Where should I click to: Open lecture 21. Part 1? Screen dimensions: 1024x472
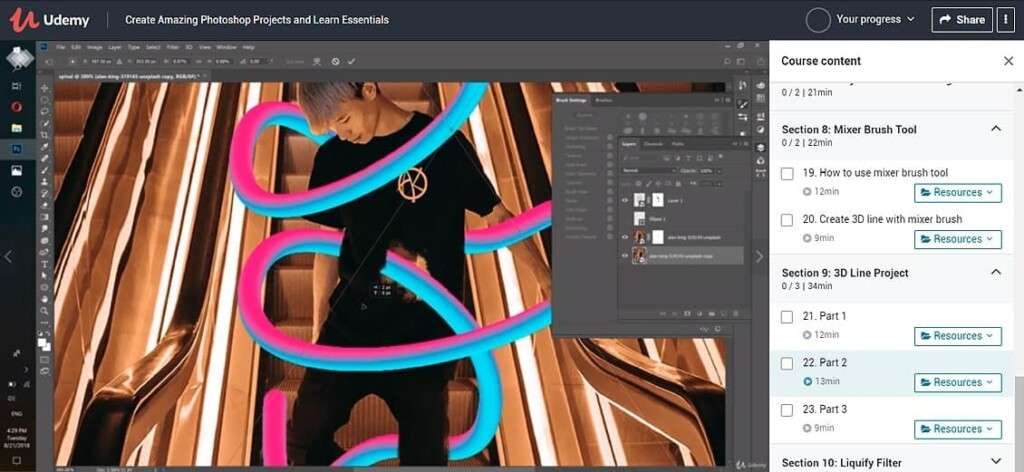click(x=824, y=316)
